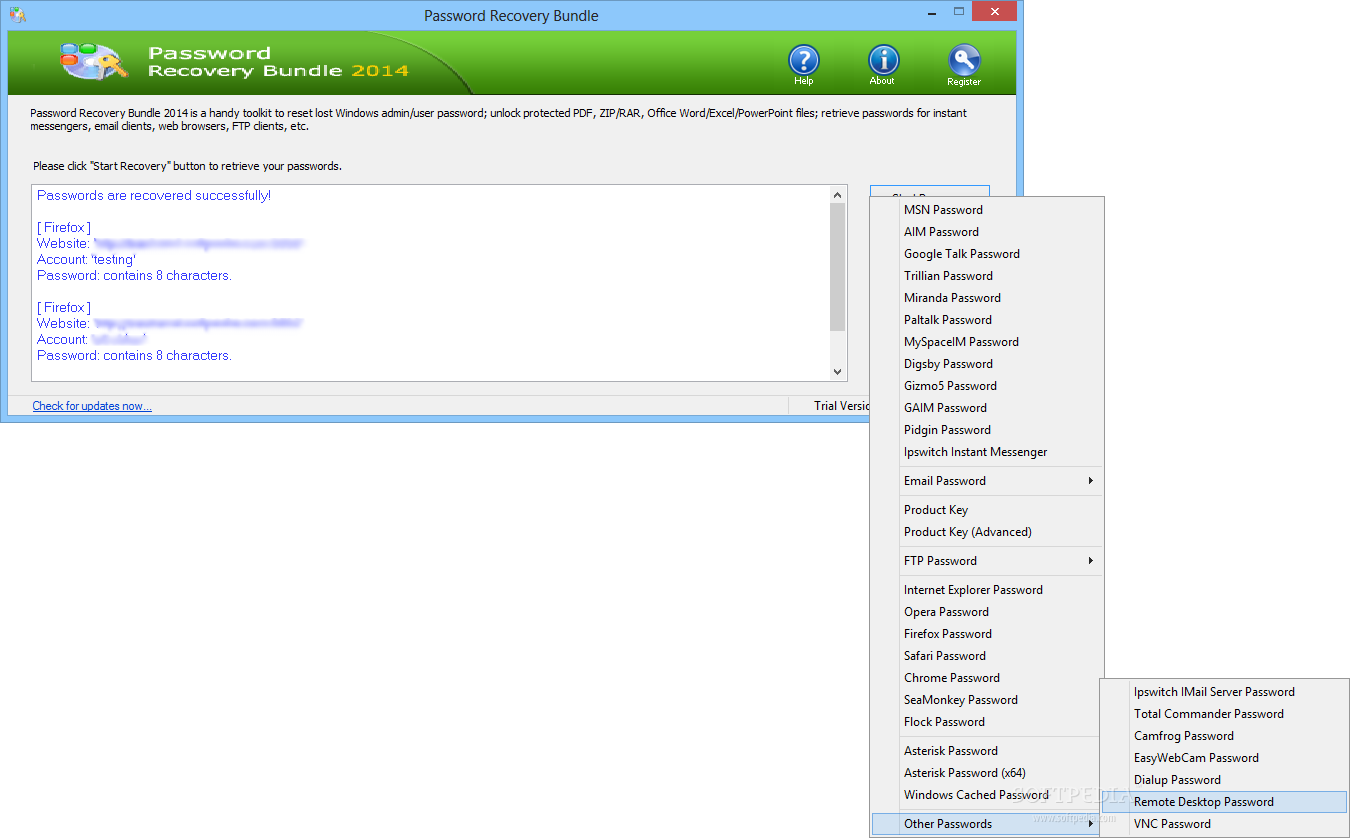Choose Digsby Password
Image resolution: width=1350 pixels, height=838 pixels.
988,364
